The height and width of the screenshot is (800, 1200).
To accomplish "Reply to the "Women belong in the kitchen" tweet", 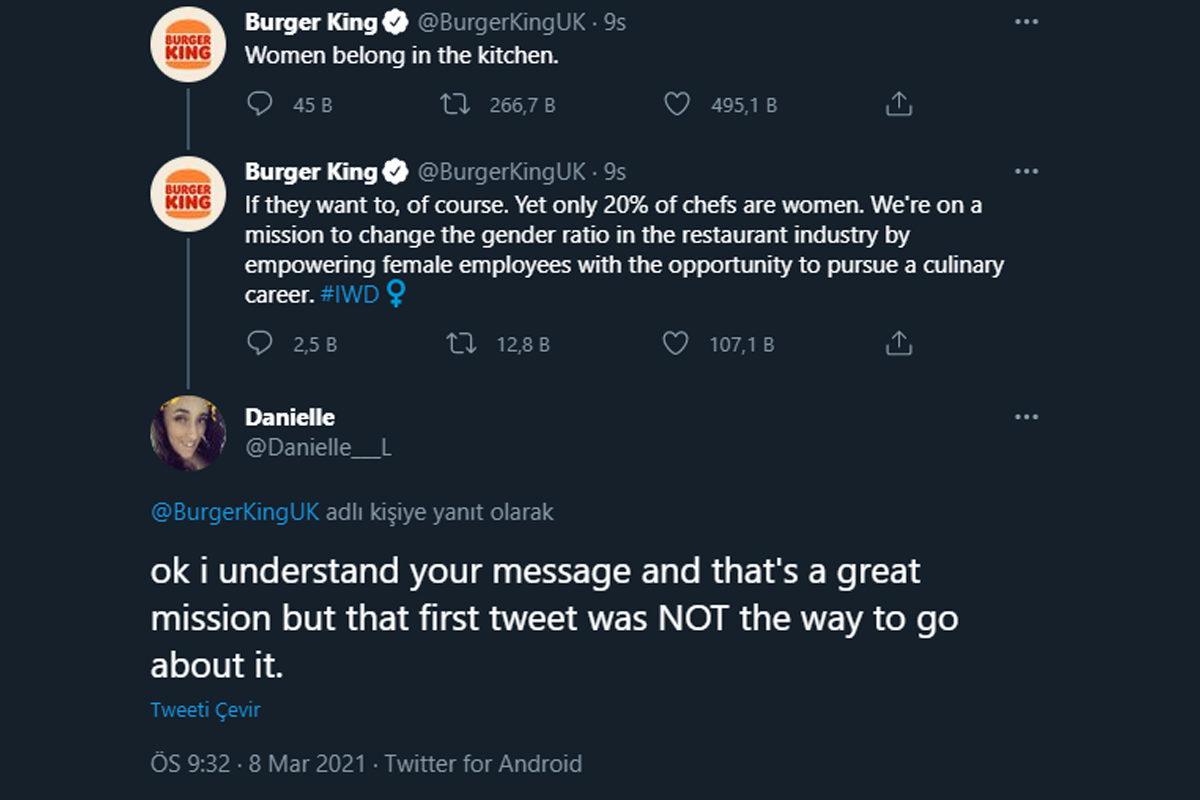I will pos(260,104).
